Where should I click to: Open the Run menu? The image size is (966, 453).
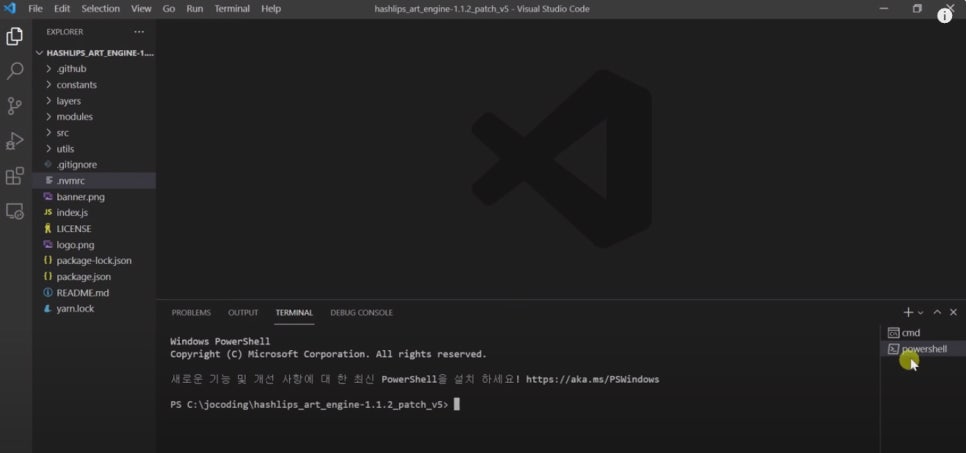point(195,9)
